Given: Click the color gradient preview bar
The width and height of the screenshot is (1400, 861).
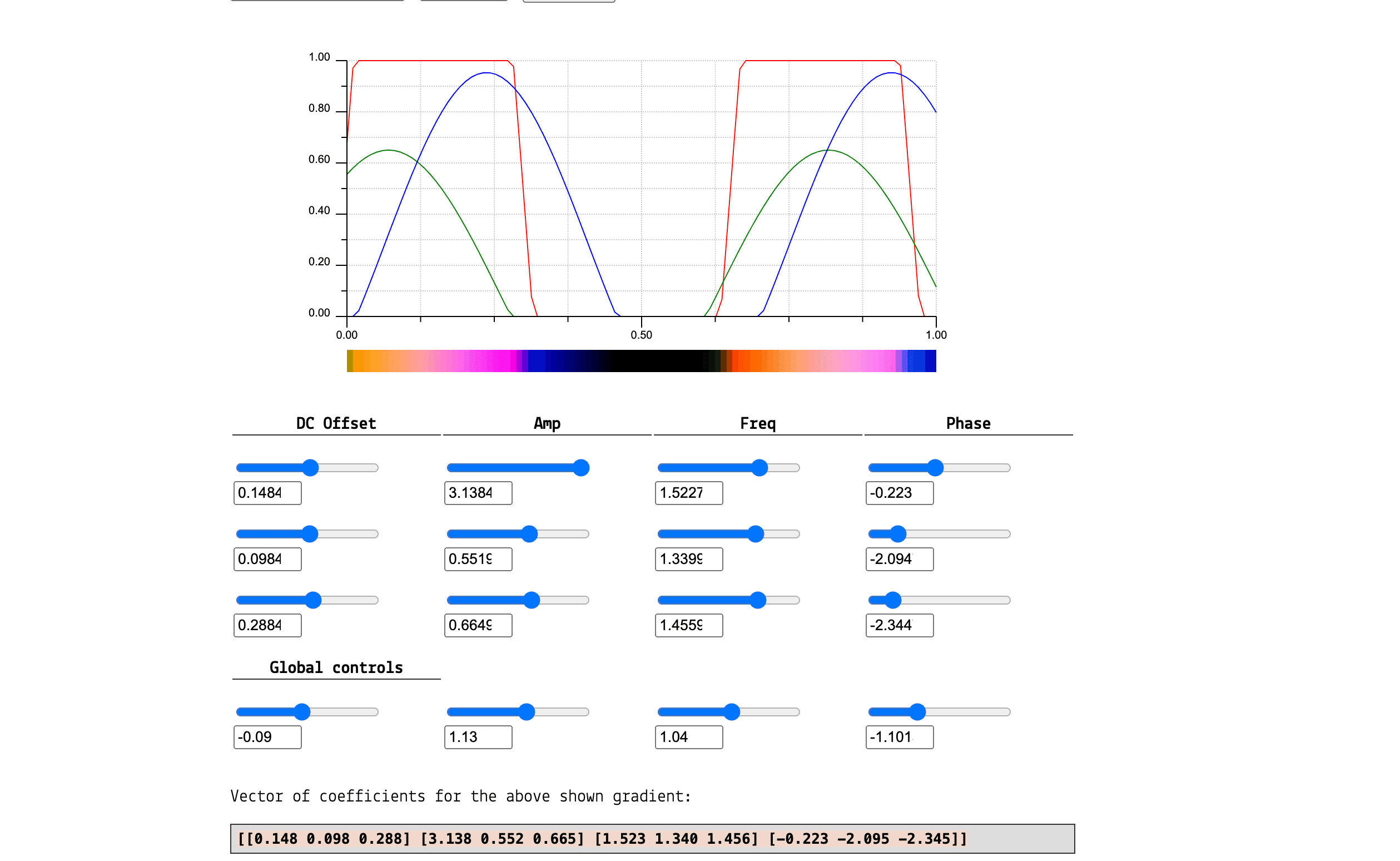Looking at the screenshot, I should click(x=642, y=361).
